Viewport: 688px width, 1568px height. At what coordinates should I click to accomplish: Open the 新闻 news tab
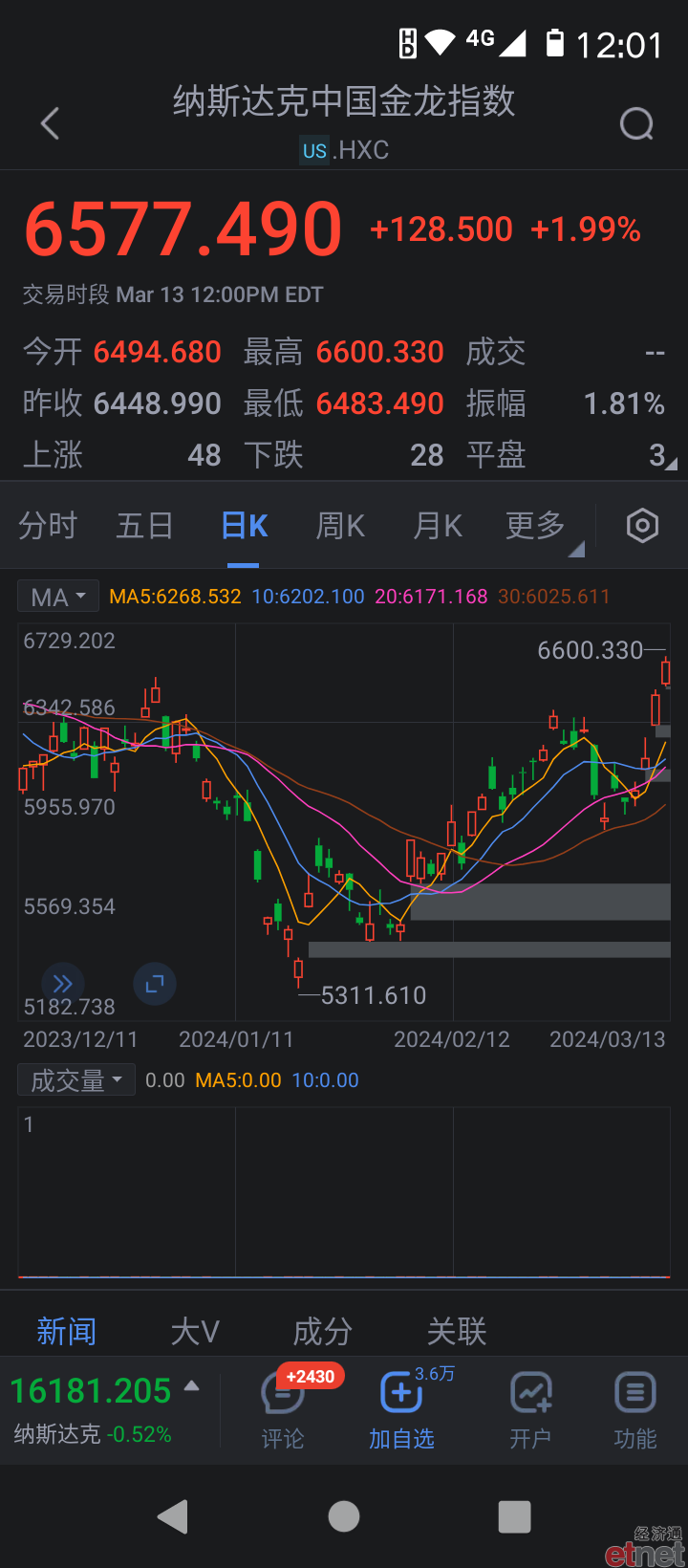pos(67,1331)
